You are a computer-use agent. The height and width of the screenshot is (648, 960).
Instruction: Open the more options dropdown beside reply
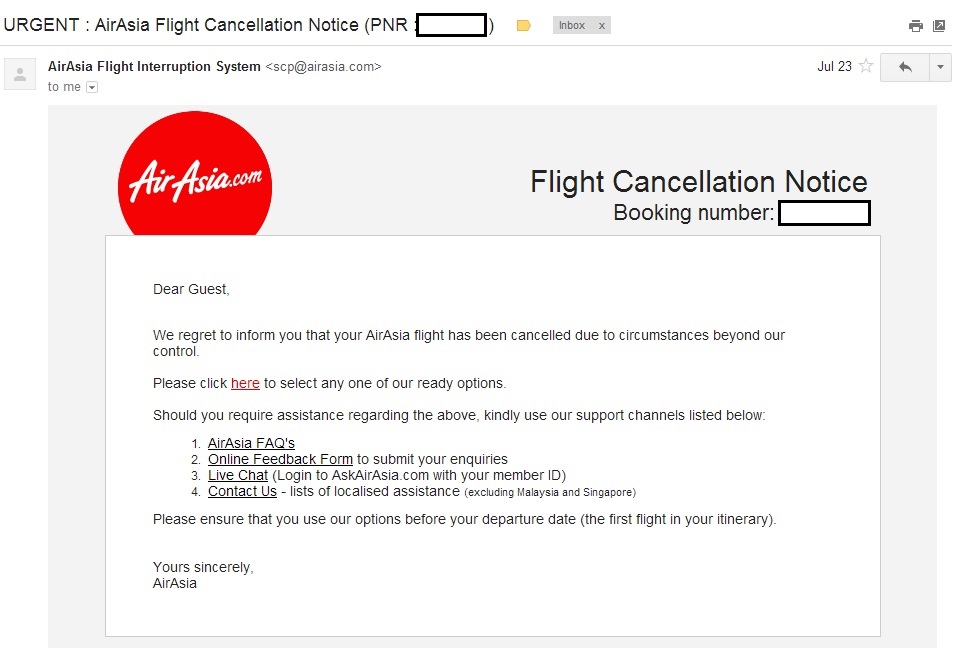940,67
